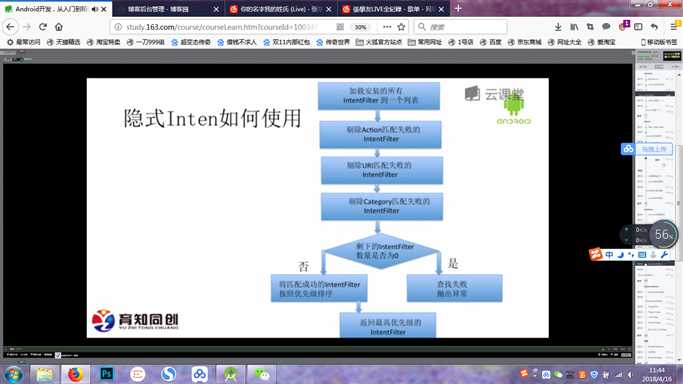683x384 pixels.
Task: Open the Windows Start menu
Action: click(x=14, y=374)
